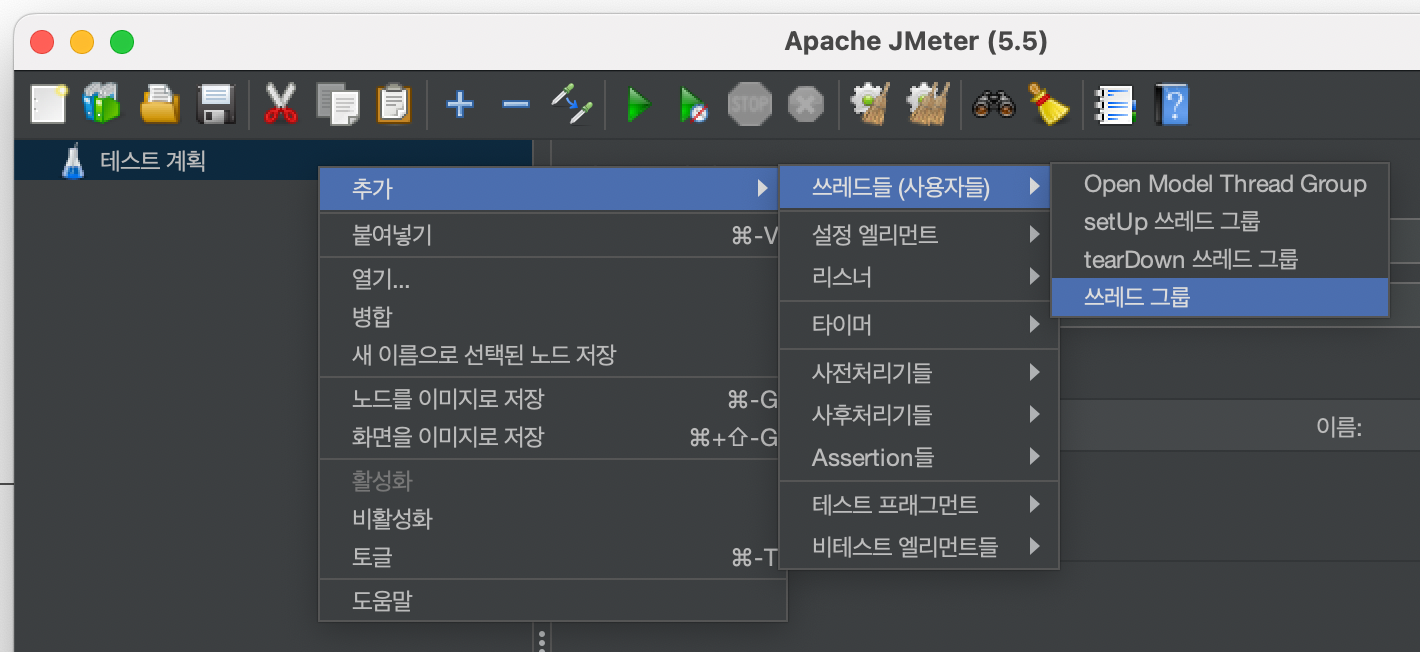
Task: Start the test with the green play icon
Action: point(637,104)
